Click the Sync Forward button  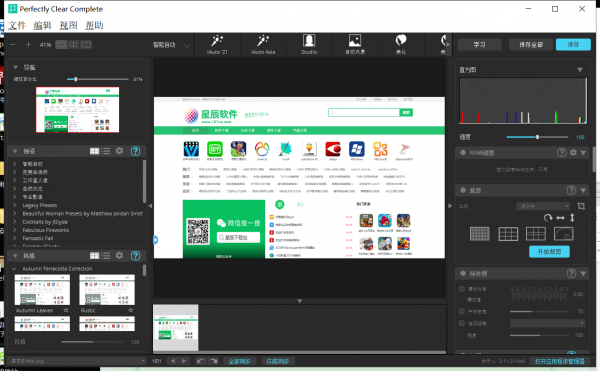pyautogui.click(x=278, y=361)
